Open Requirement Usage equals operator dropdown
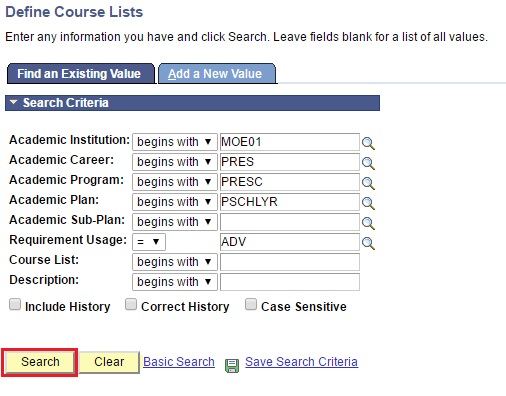Screen dimensions: 506x396 149,242
